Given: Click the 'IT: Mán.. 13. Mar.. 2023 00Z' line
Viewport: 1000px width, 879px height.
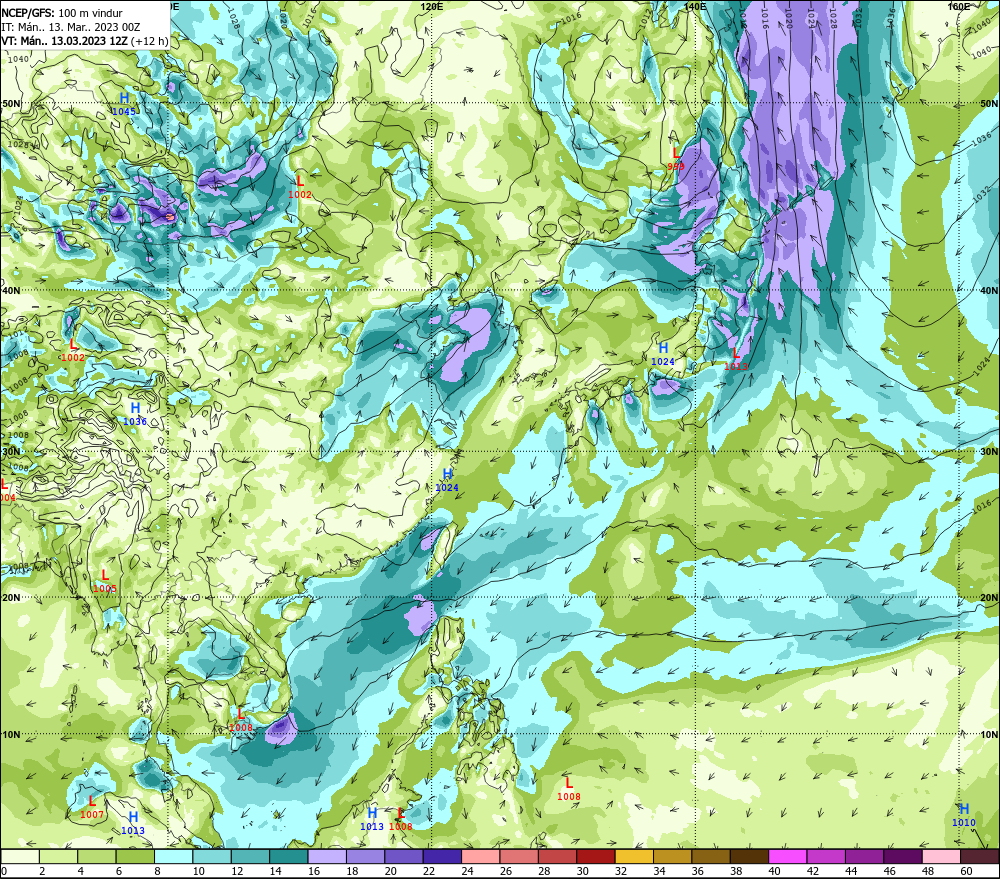Looking at the screenshot, I should coord(70,27).
